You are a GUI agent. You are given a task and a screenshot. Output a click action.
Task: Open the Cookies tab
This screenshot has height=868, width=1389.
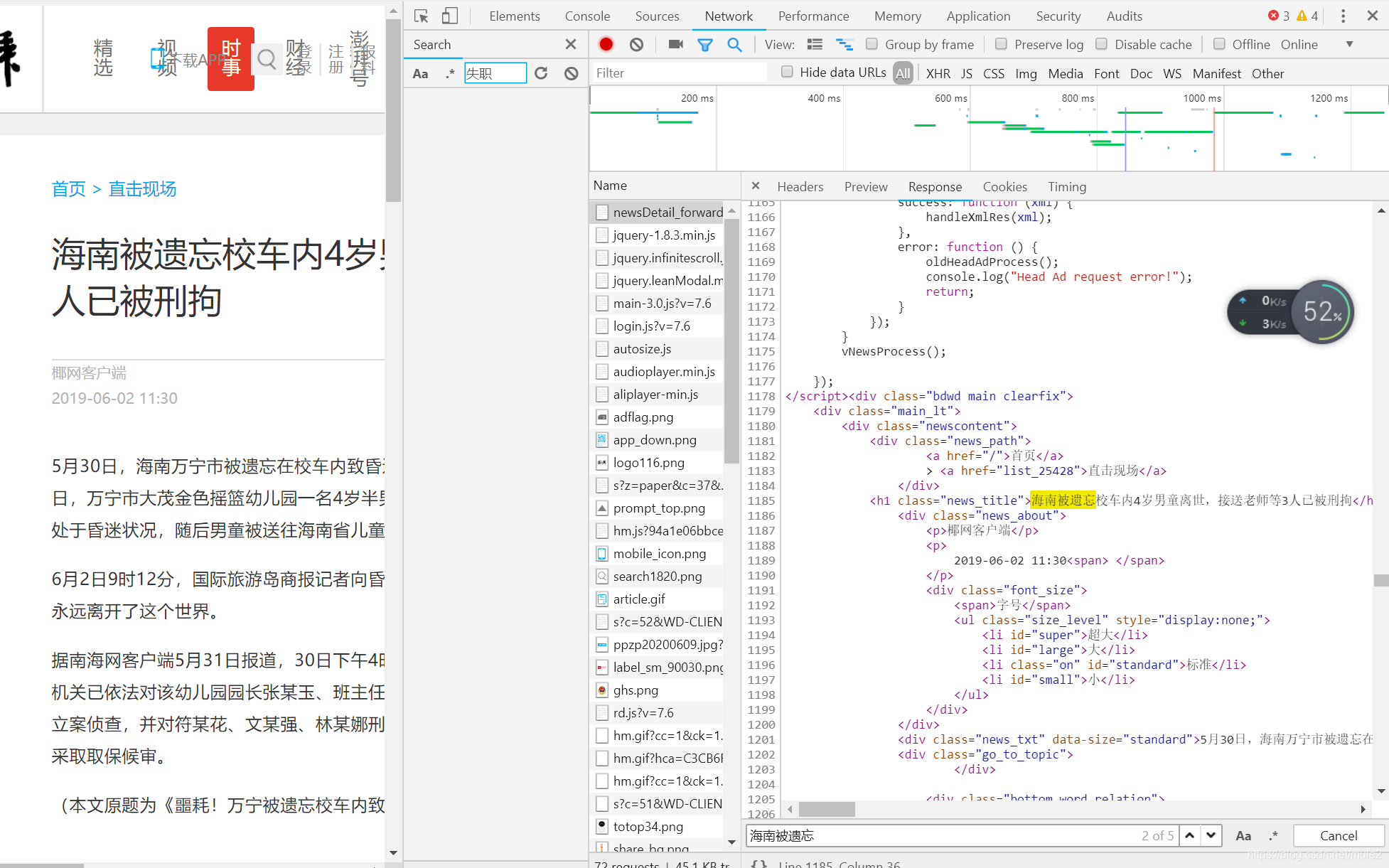tap(1004, 186)
